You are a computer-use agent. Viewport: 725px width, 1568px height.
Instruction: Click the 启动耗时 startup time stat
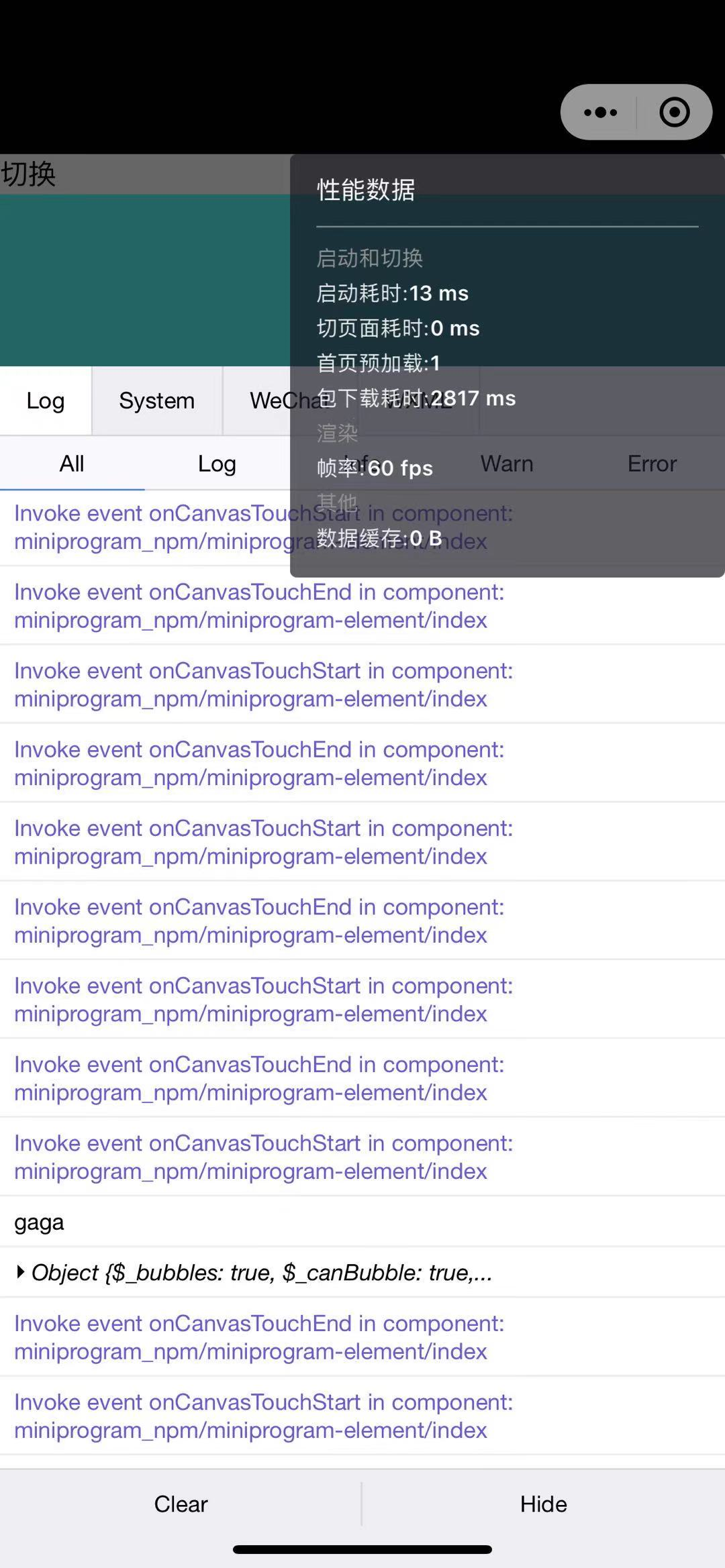392,293
